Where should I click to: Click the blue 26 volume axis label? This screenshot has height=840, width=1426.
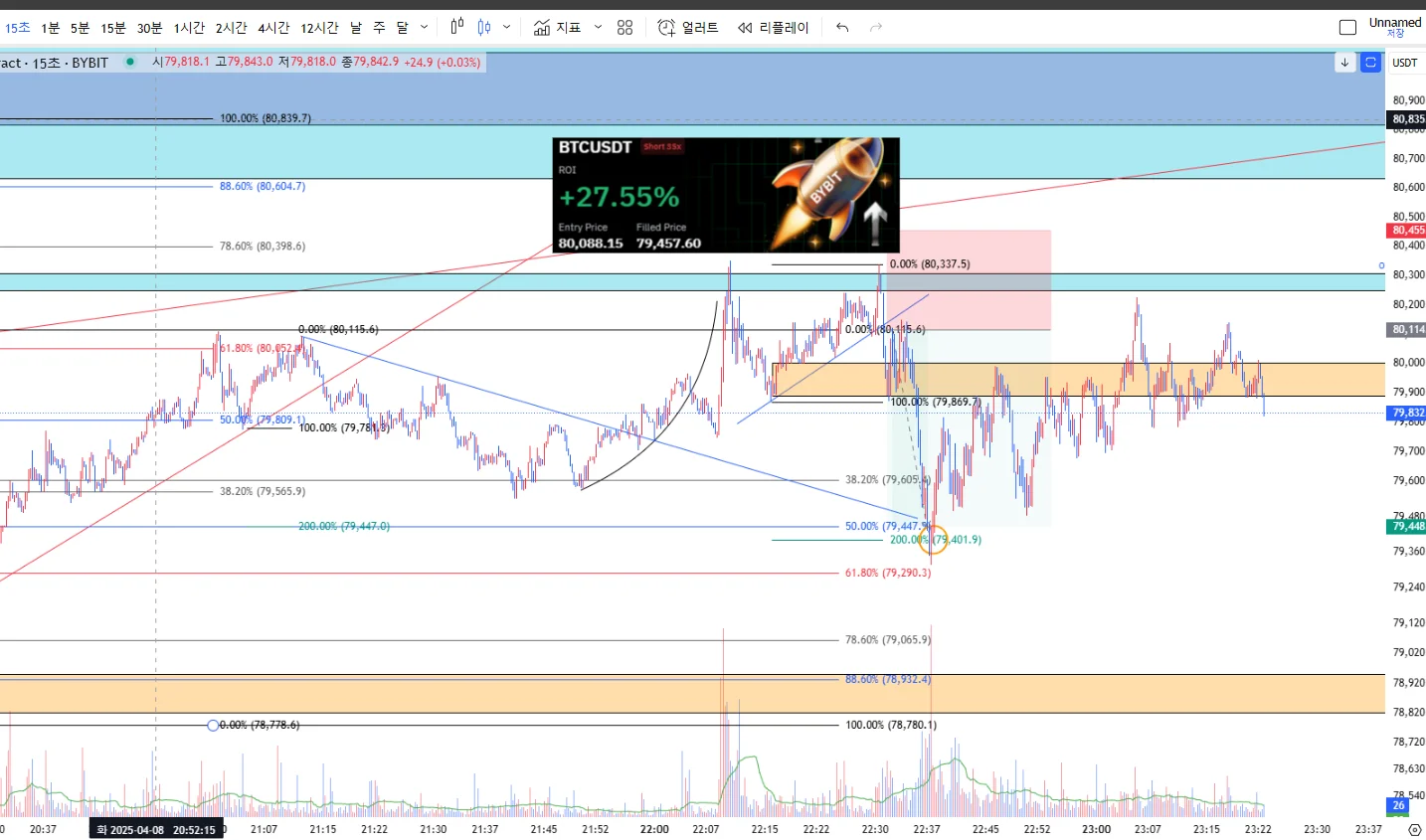point(1399,806)
